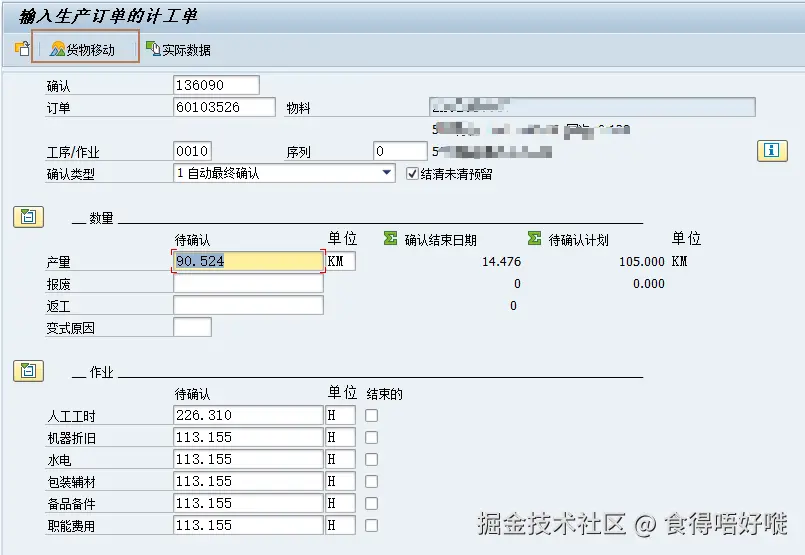Screen dimensions: 805x555
Task: Open 实际数据 actual data
Action: (x=178, y=49)
